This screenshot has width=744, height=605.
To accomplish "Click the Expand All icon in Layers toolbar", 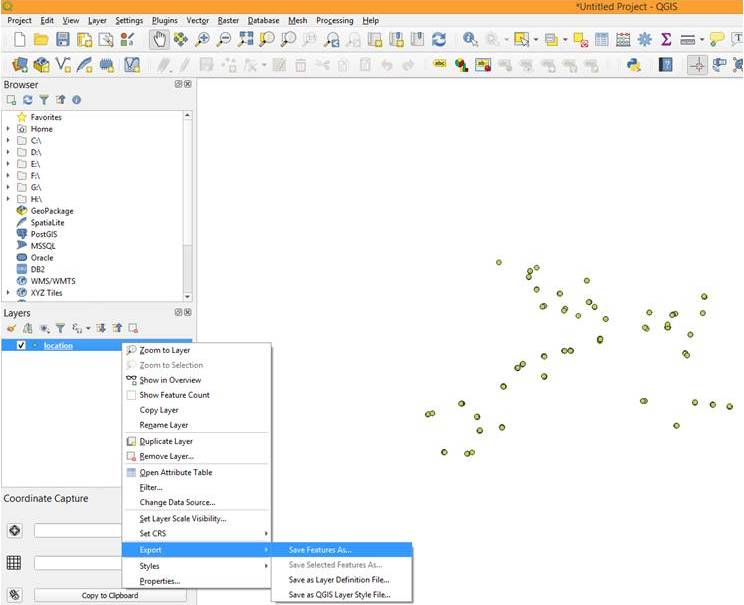I will 101,328.
